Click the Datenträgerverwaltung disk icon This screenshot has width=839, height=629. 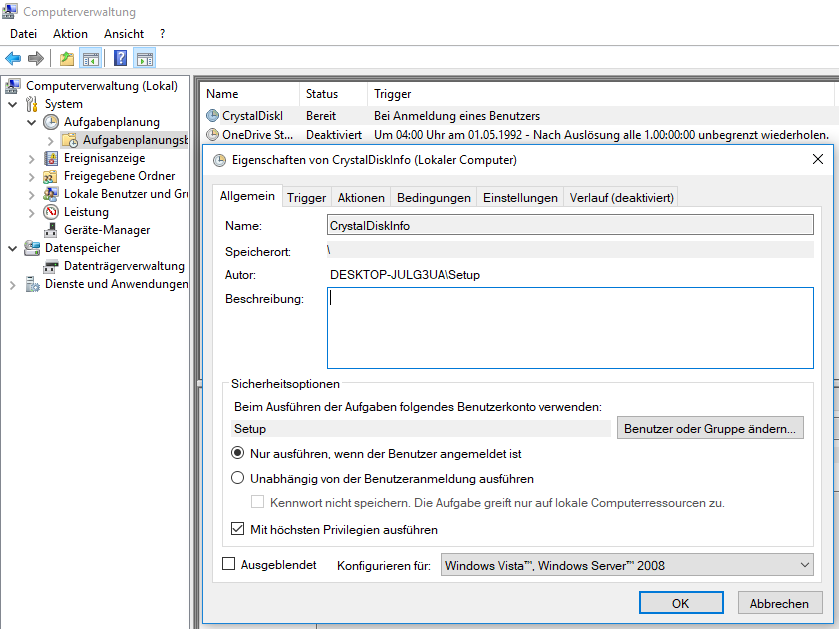(51, 266)
